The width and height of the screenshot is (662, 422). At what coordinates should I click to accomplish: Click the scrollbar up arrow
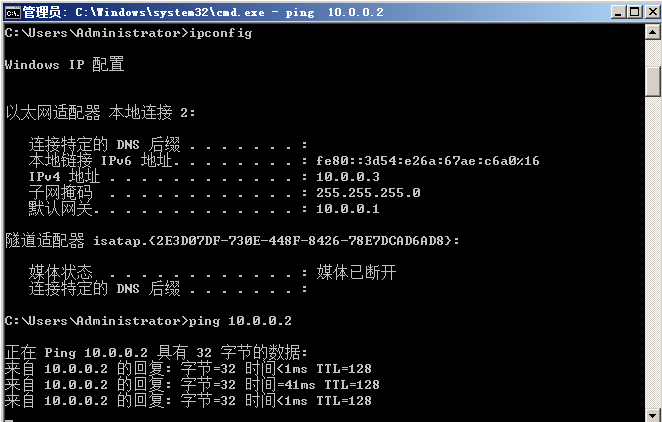(653, 32)
